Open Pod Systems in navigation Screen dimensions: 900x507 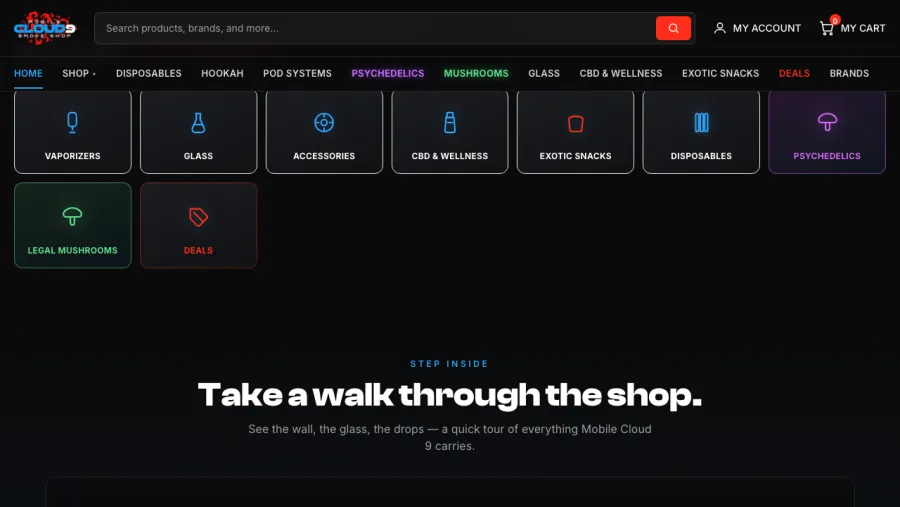point(297,73)
